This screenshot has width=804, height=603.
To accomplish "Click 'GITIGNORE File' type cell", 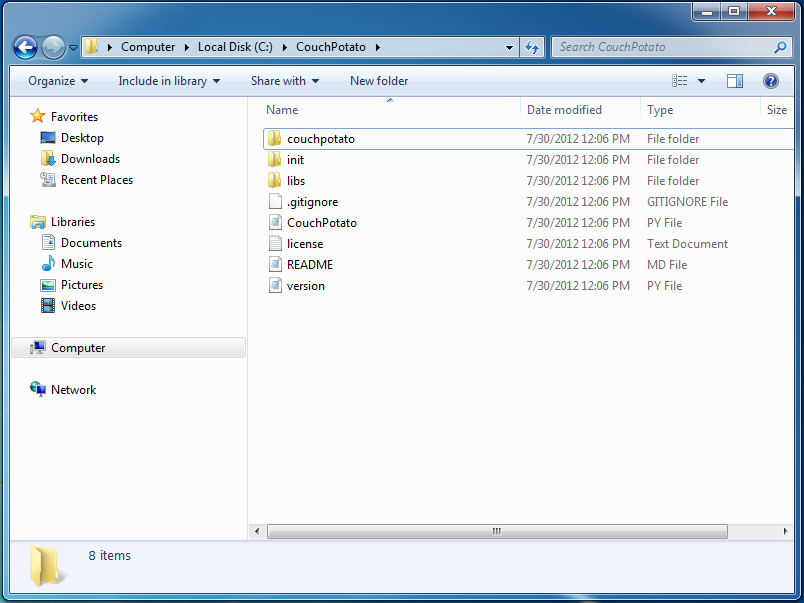I will coord(687,202).
